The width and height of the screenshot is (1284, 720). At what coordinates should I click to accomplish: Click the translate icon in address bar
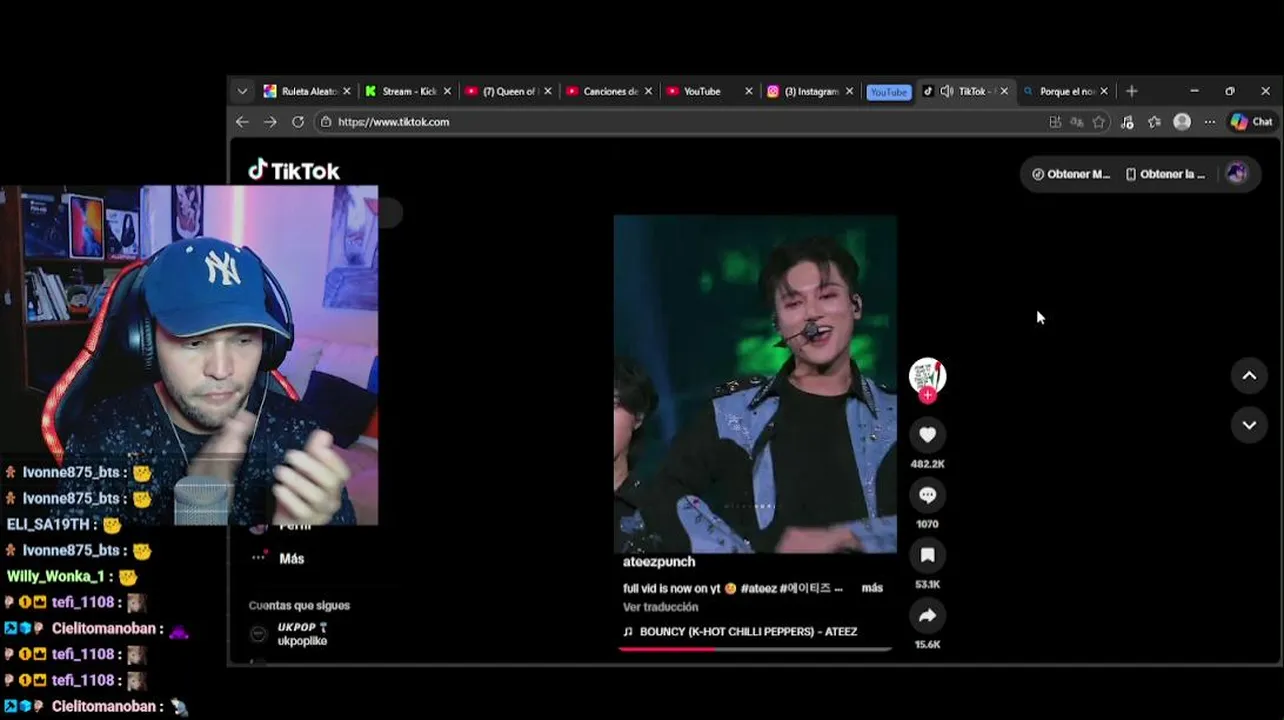pyautogui.click(x=1077, y=122)
